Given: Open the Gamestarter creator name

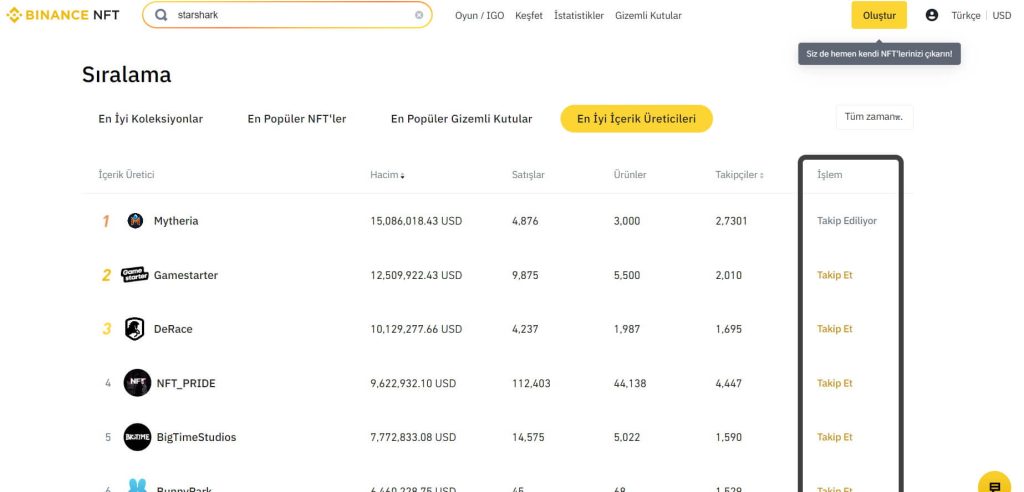Looking at the screenshot, I should pyautogui.click(x=186, y=275).
